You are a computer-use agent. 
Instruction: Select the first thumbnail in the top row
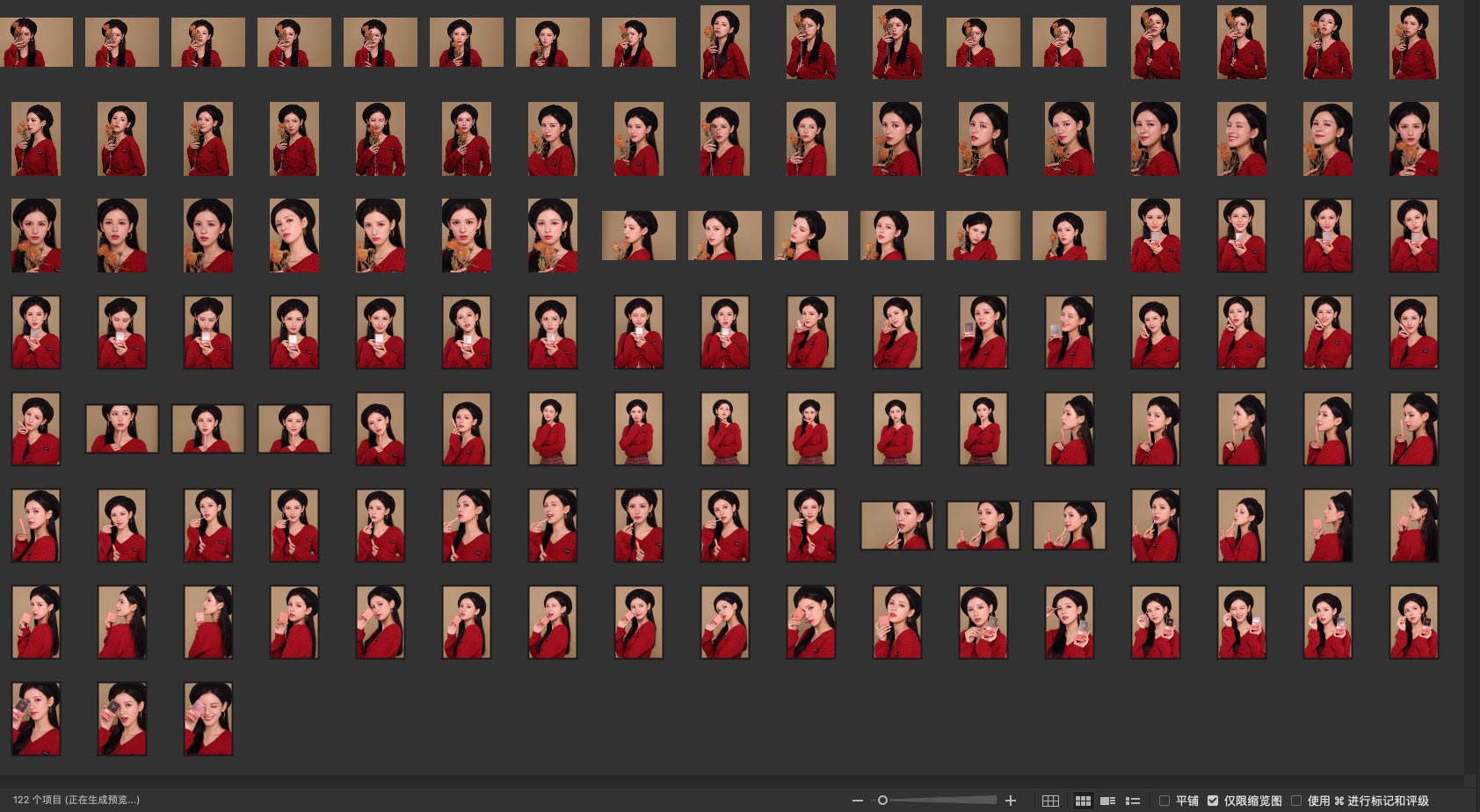click(x=36, y=42)
